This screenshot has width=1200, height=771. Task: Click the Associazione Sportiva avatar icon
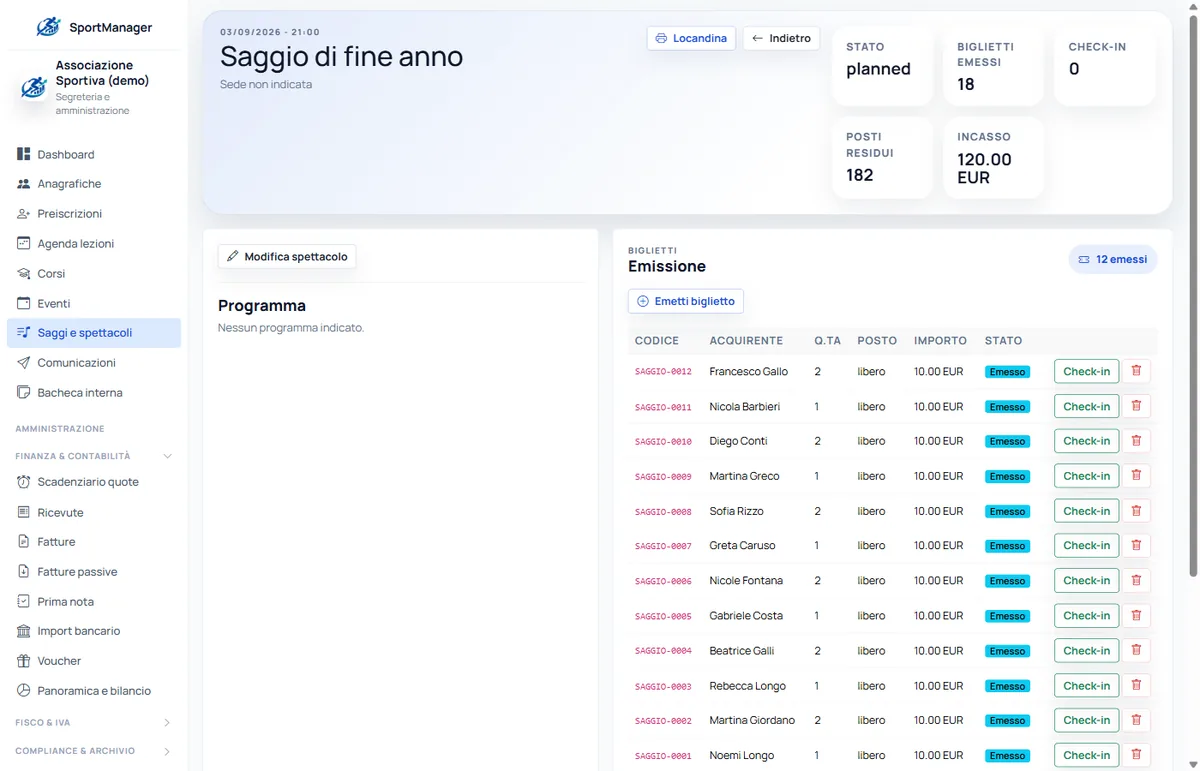33,87
